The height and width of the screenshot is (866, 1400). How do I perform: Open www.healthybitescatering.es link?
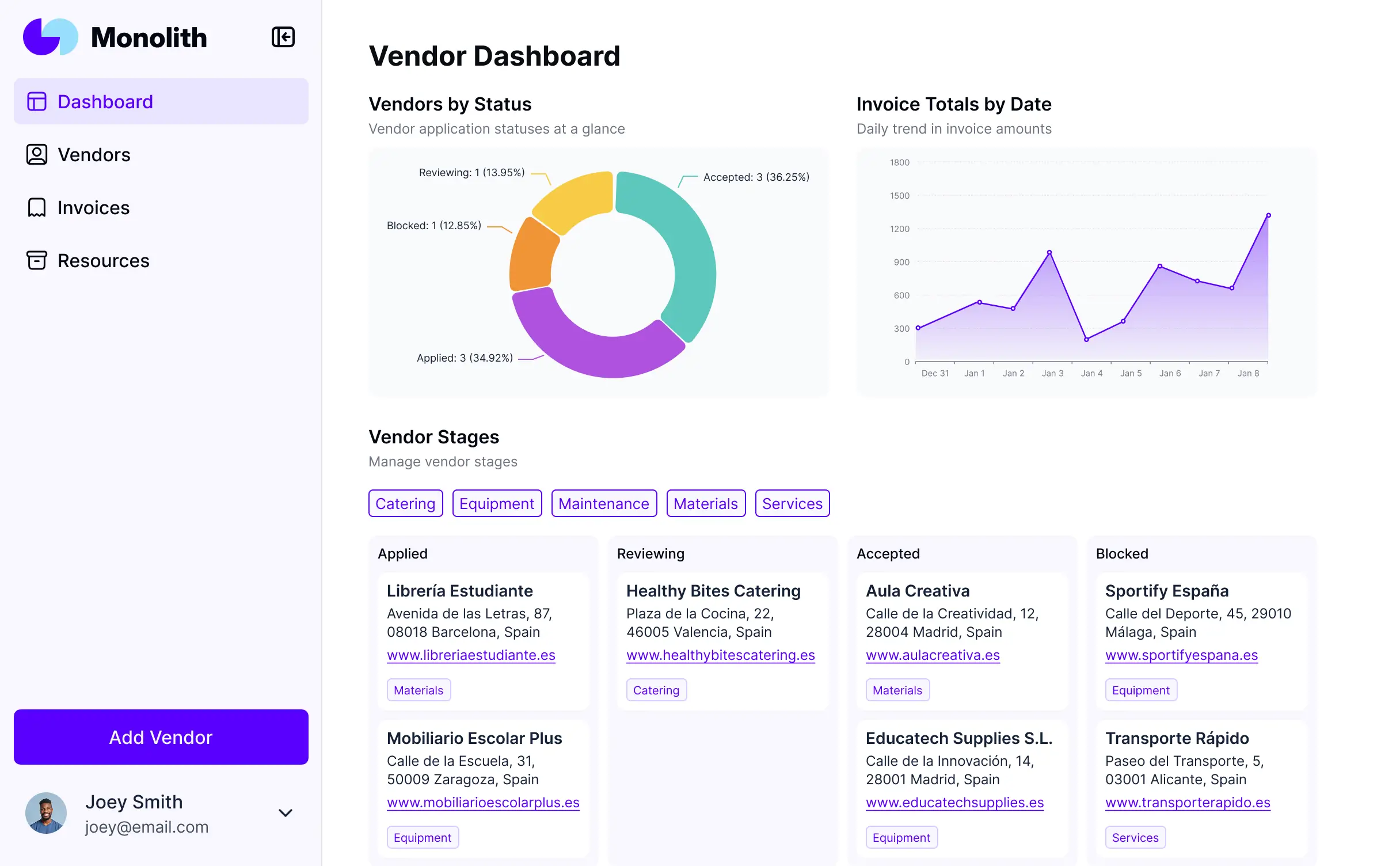point(720,655)
